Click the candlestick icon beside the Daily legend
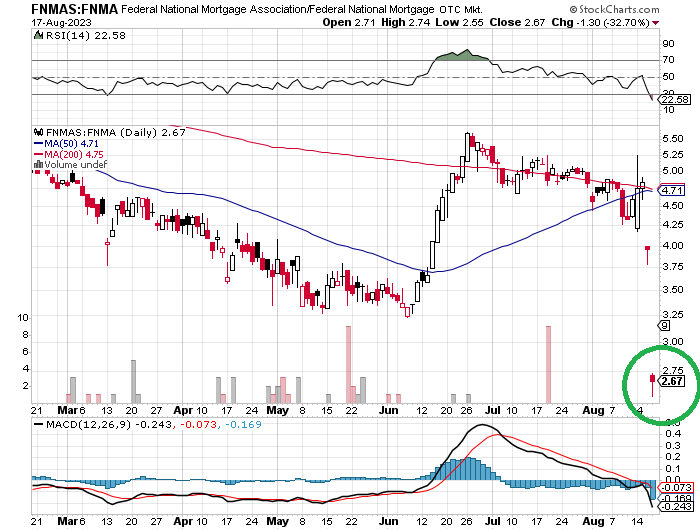The height and width of the screenshot is (530, 700). [x=39, y=132]
